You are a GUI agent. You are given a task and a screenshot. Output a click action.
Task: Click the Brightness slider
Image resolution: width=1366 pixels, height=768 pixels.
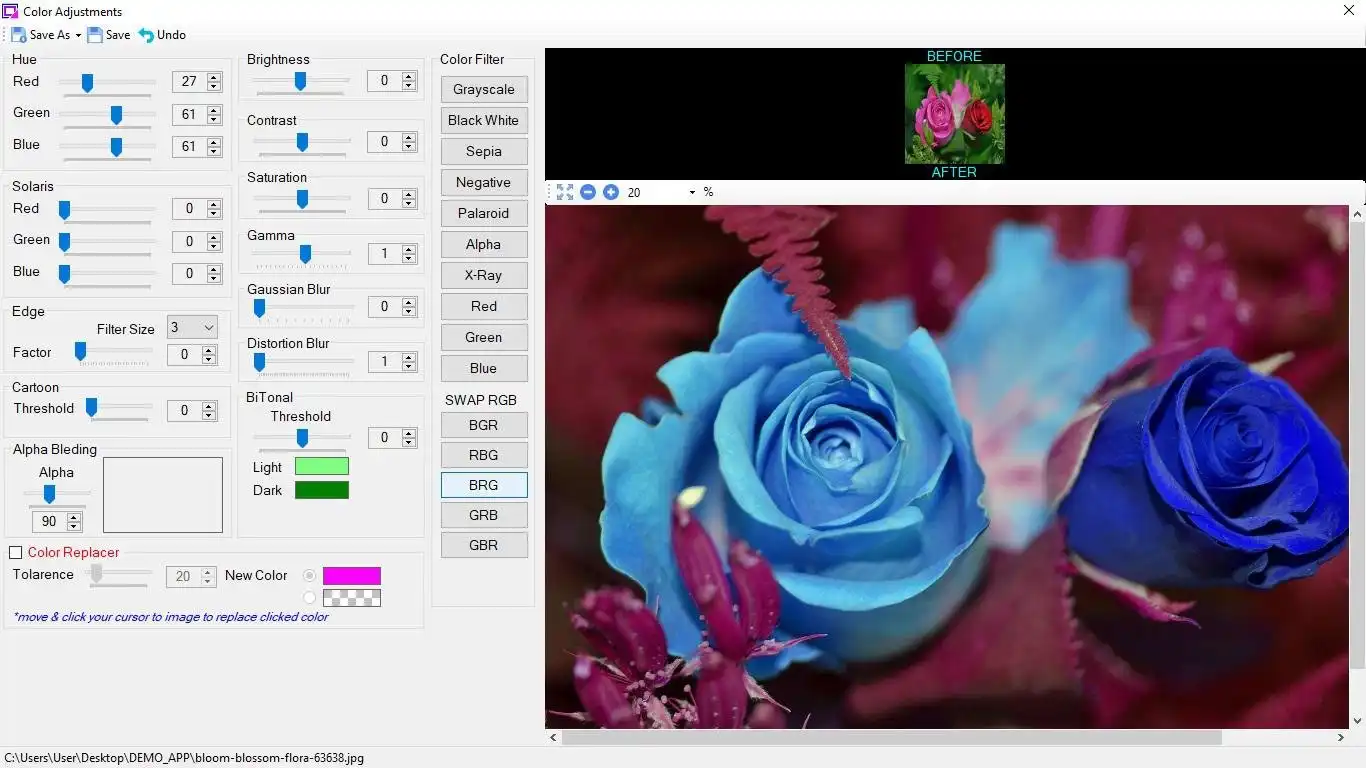click(301, 81)
